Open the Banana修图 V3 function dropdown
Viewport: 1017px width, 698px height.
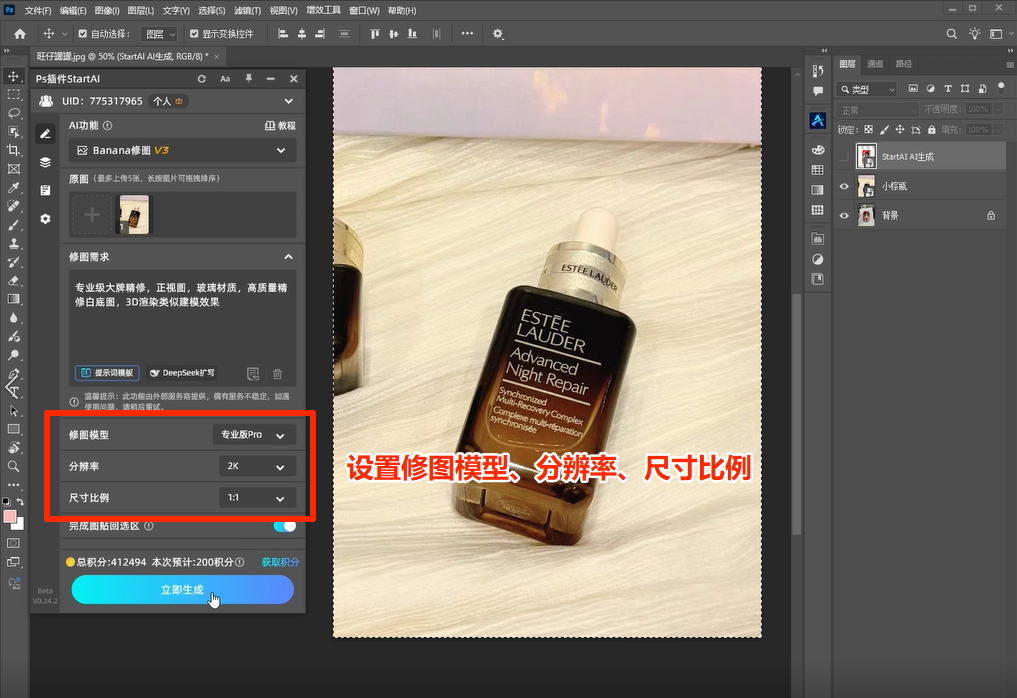[182, 150]
